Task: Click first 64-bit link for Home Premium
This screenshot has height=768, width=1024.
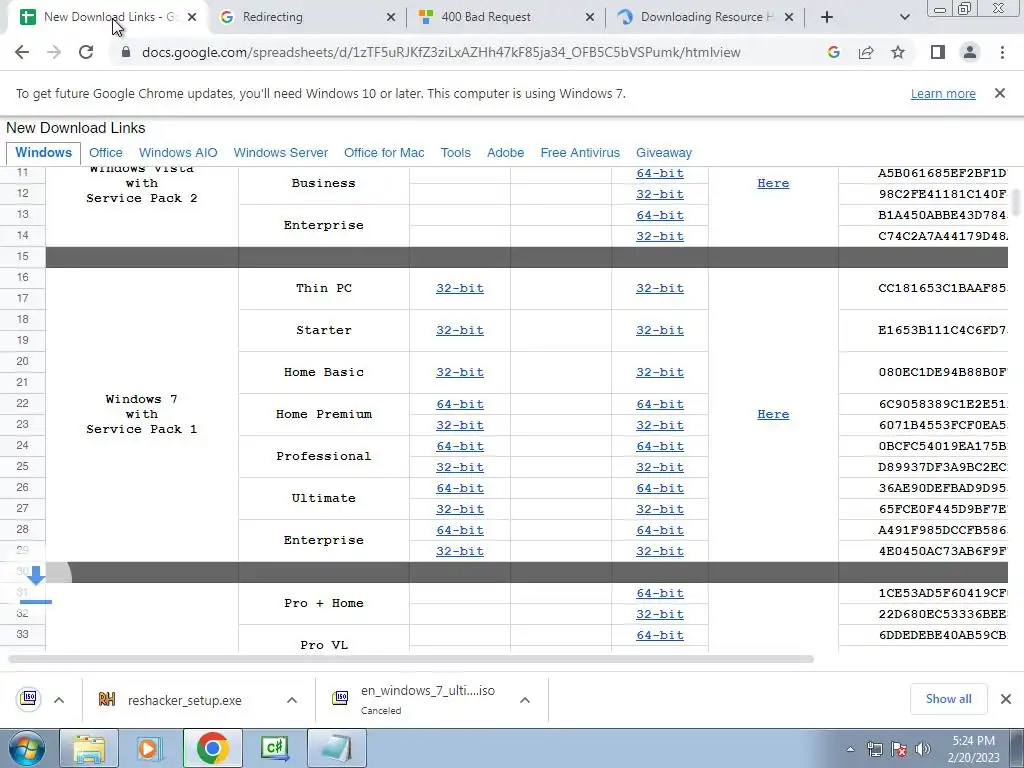Action: click(x=460, y=404)
